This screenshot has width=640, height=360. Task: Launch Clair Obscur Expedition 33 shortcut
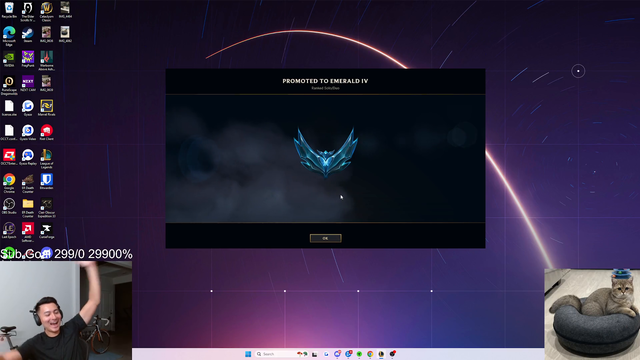[47, 207]
